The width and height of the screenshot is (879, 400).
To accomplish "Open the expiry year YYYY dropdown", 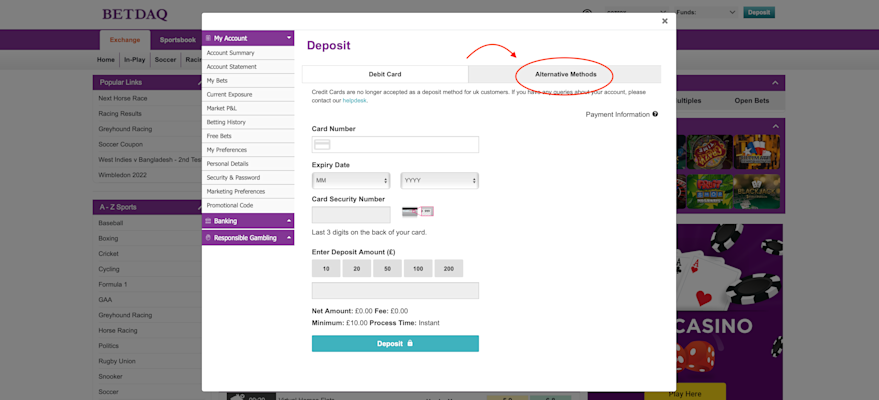I will tap(440, 181).
